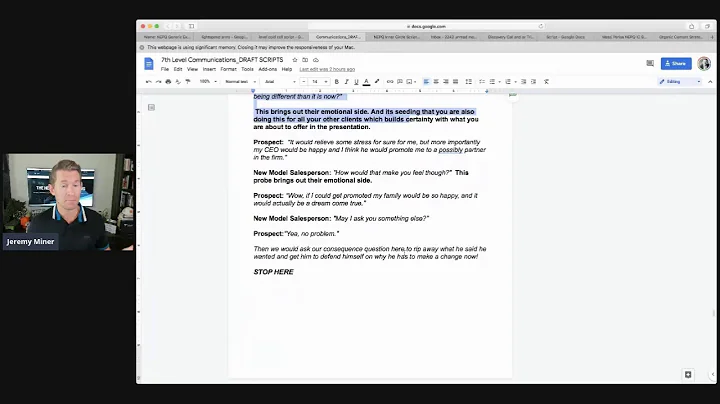
Task: Increase font size with plus button
Action: coord(326,82)
